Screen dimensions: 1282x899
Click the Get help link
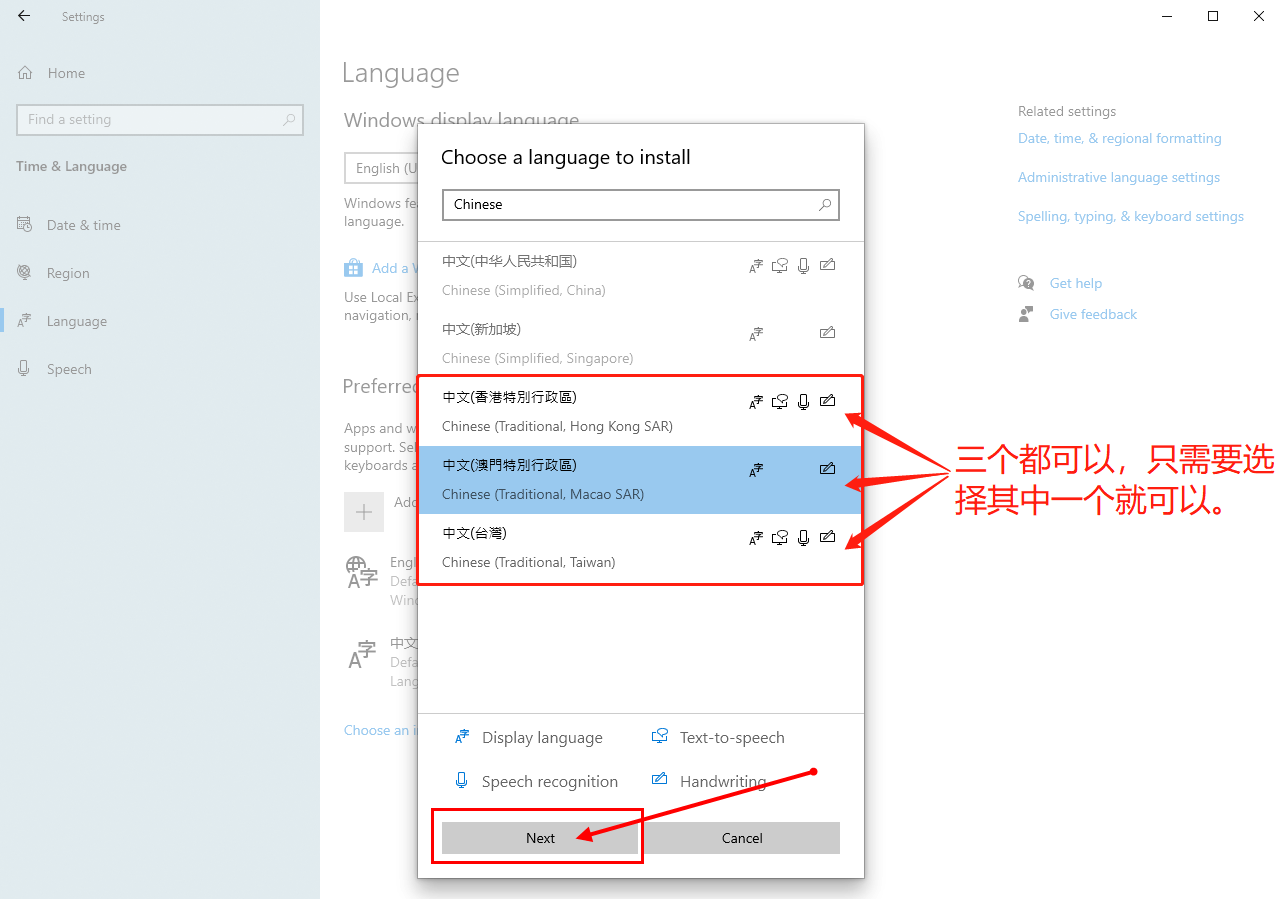(x=1076, y=283)
